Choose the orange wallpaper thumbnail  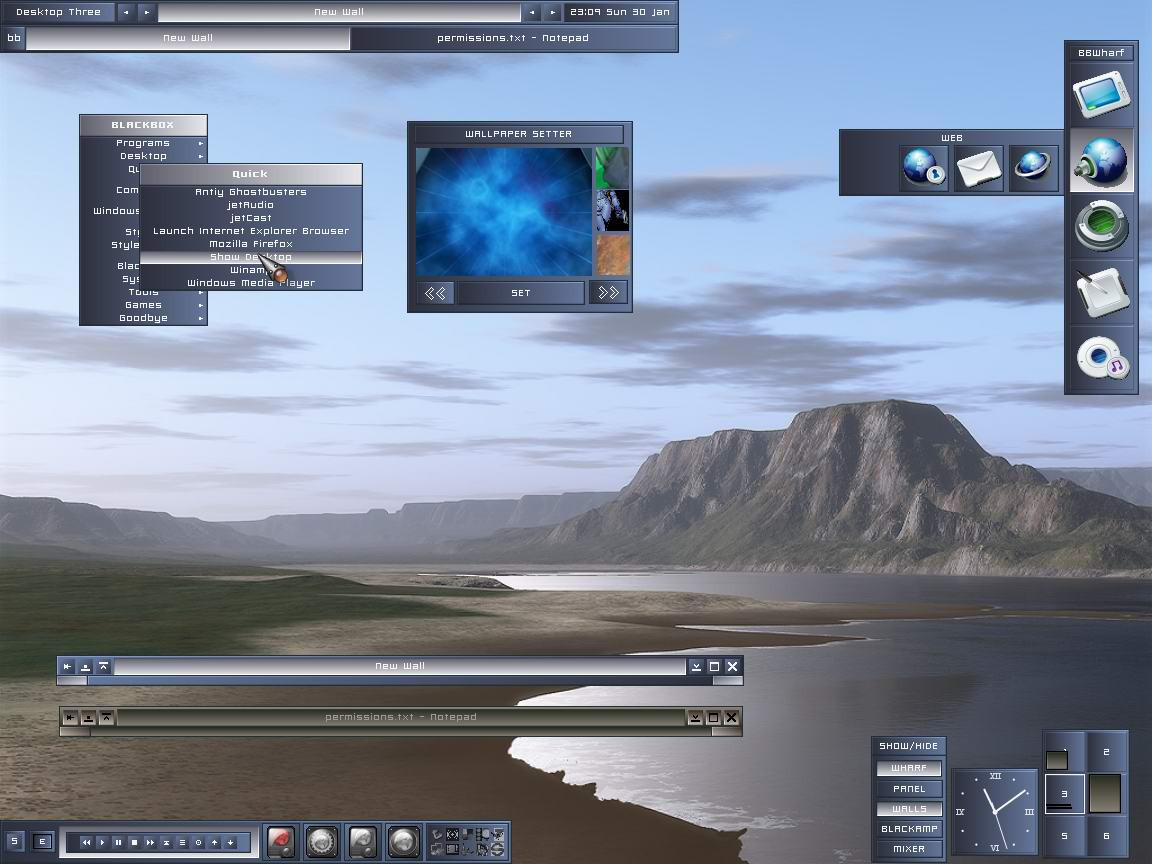[x=612, y=255]
